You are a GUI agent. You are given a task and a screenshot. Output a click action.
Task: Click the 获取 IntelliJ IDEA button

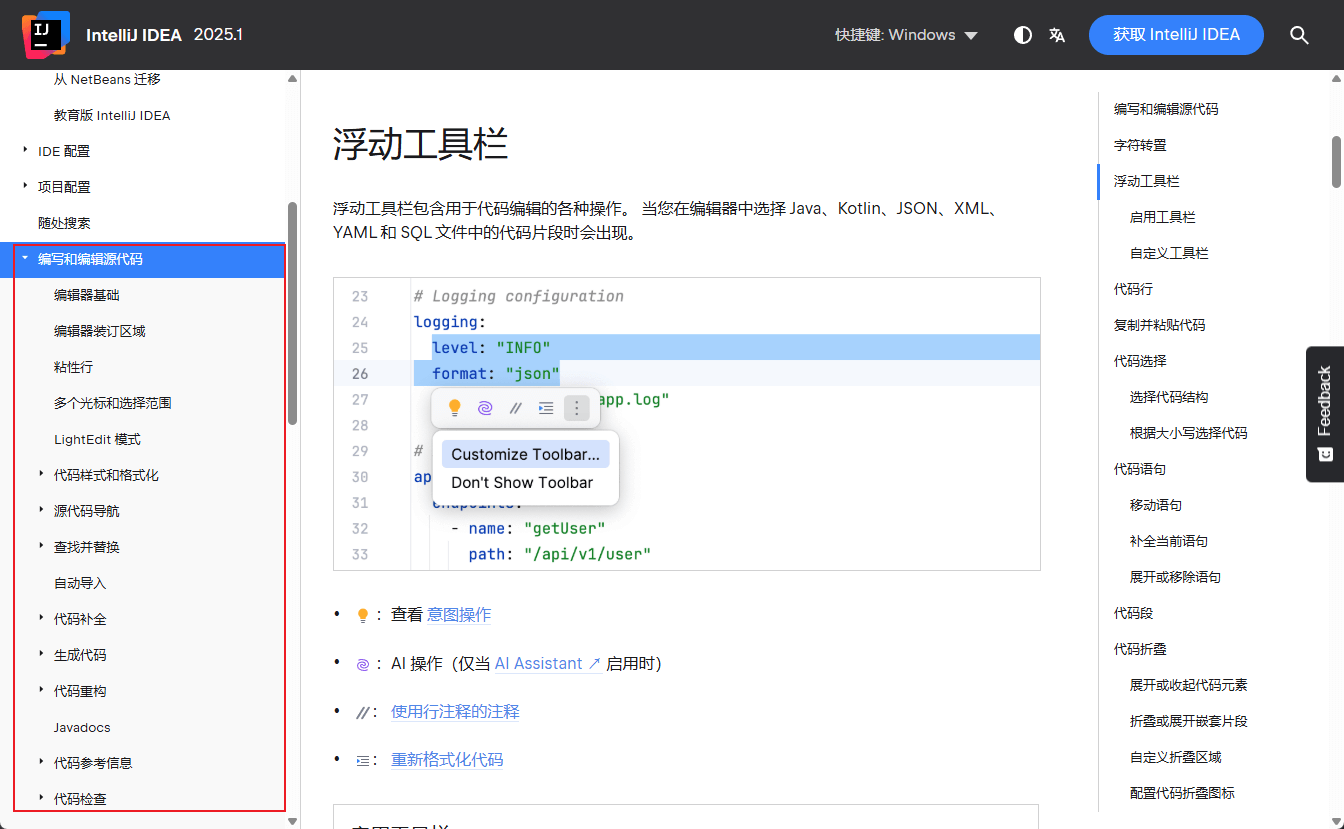1176,35
